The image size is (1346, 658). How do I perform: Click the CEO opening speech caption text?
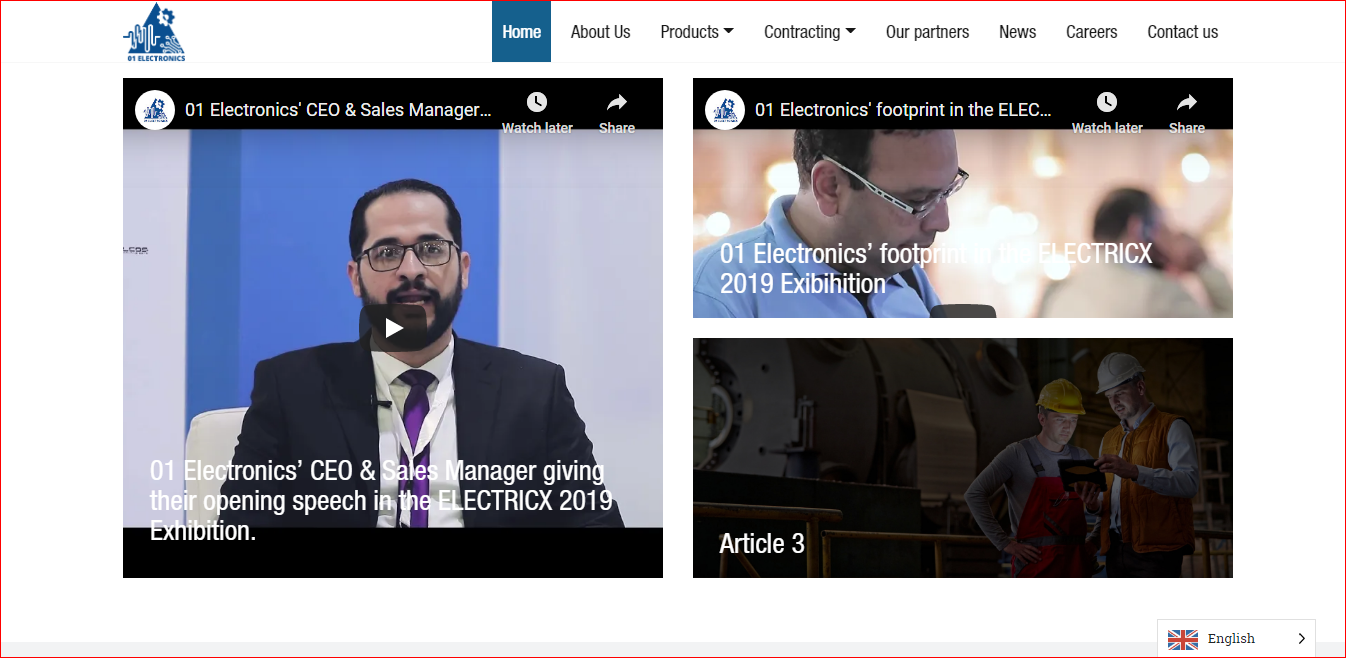click(x=381, y=500)
